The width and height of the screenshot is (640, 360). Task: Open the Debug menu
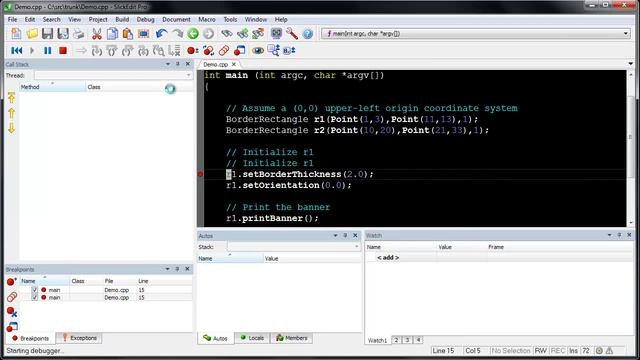pos(145,19)
